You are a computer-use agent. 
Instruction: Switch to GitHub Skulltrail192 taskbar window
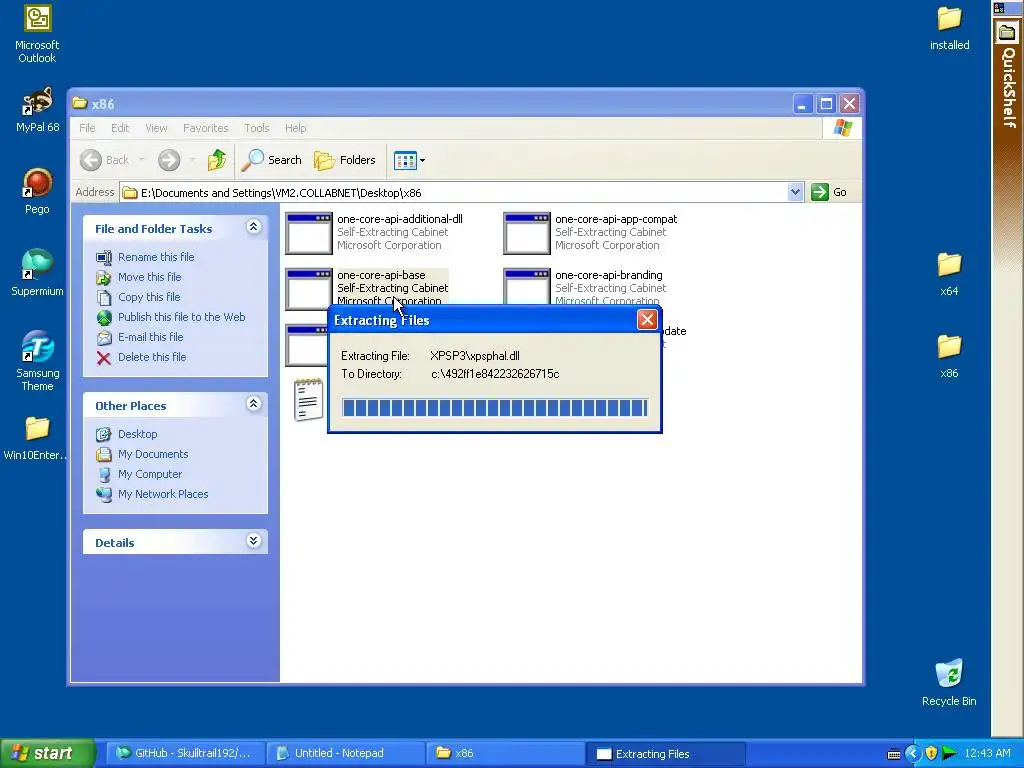185,753
